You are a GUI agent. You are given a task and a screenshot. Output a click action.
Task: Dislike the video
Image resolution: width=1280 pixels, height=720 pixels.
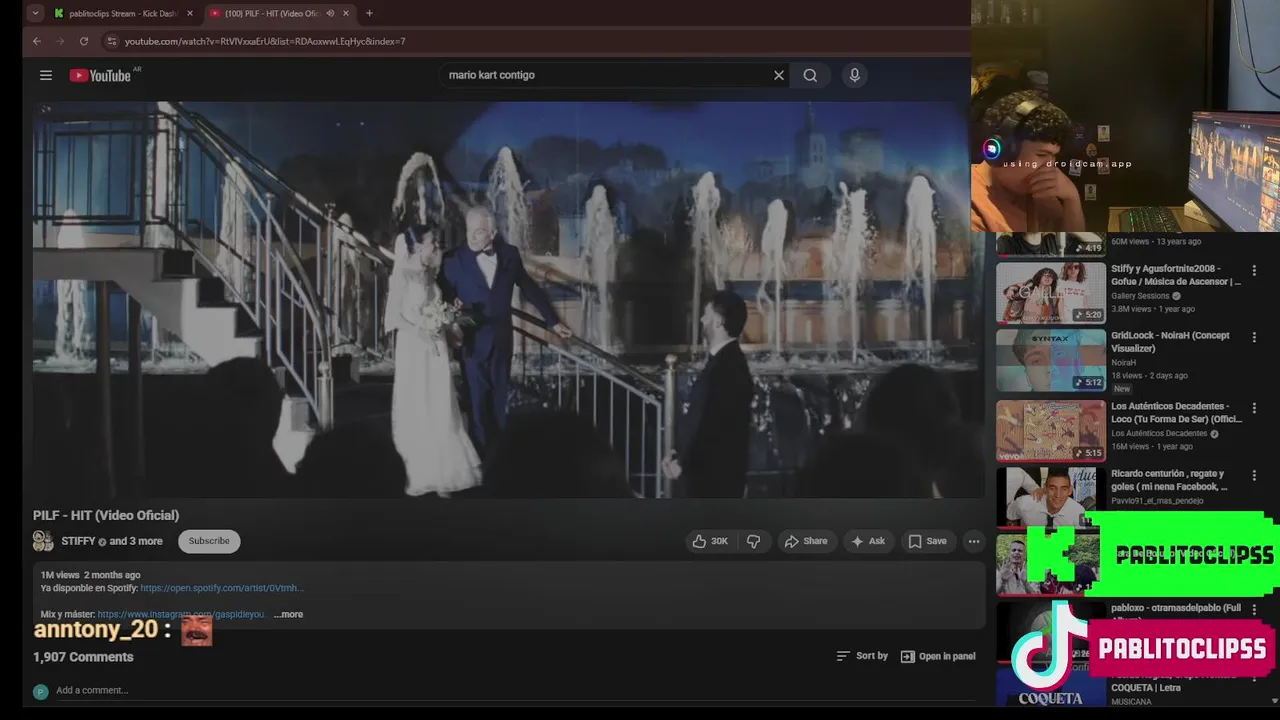(x=753, y=541)
